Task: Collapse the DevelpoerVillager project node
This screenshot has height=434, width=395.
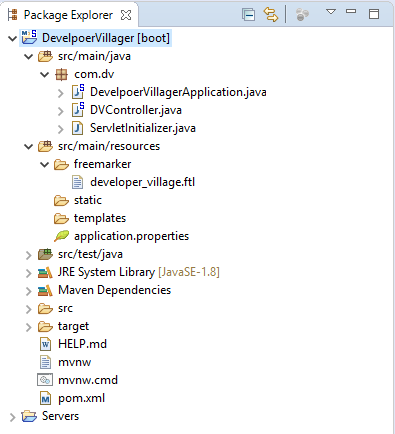Action: (12, 38)
